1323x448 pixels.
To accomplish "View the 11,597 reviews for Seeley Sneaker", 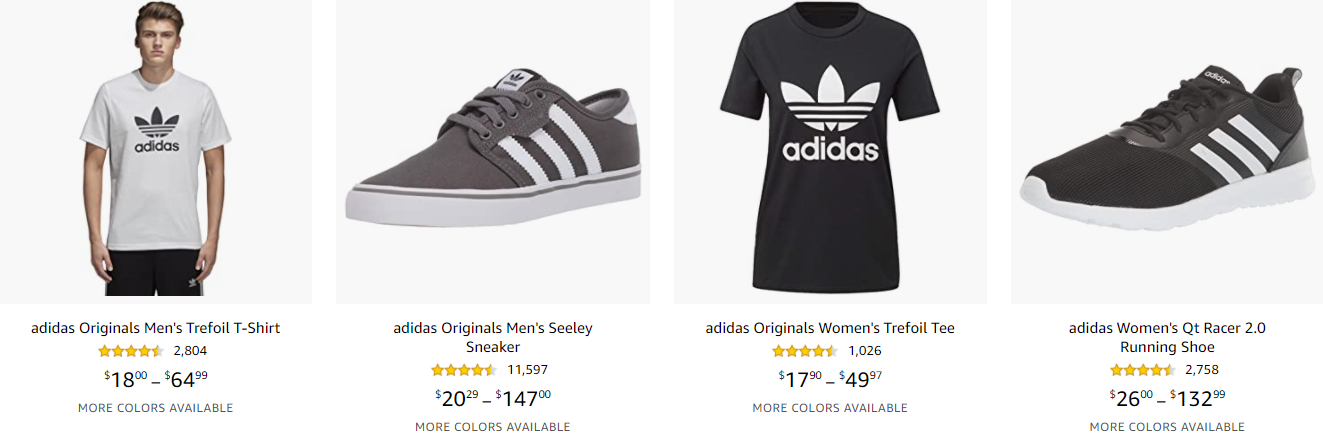I will tap(527, 370).
